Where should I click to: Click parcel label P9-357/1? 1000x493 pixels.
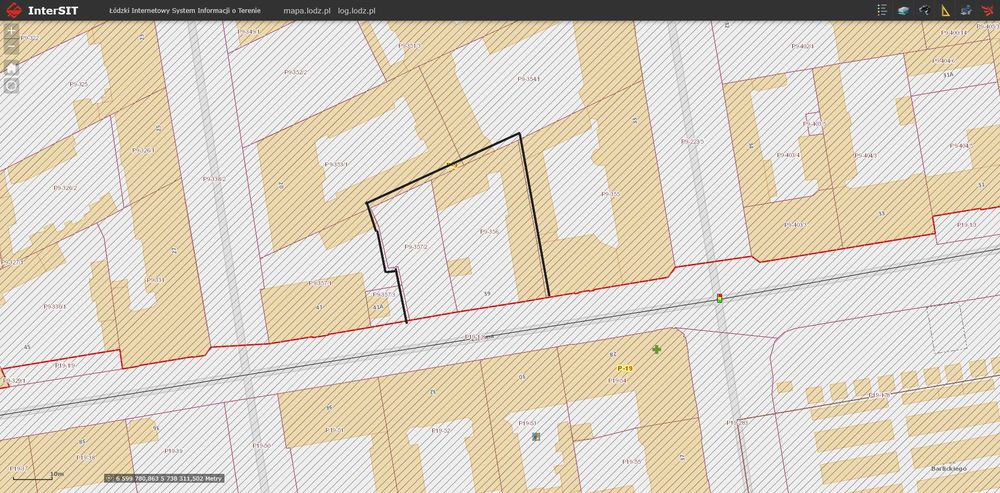coord(320,283)
